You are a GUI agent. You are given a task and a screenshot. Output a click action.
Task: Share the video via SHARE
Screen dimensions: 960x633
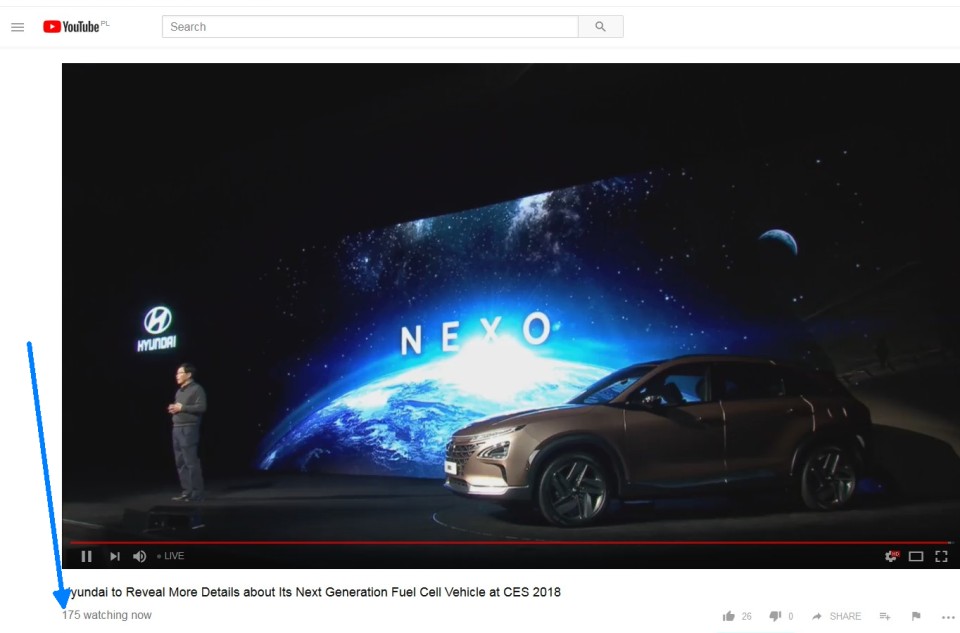(x=836, y=616)
